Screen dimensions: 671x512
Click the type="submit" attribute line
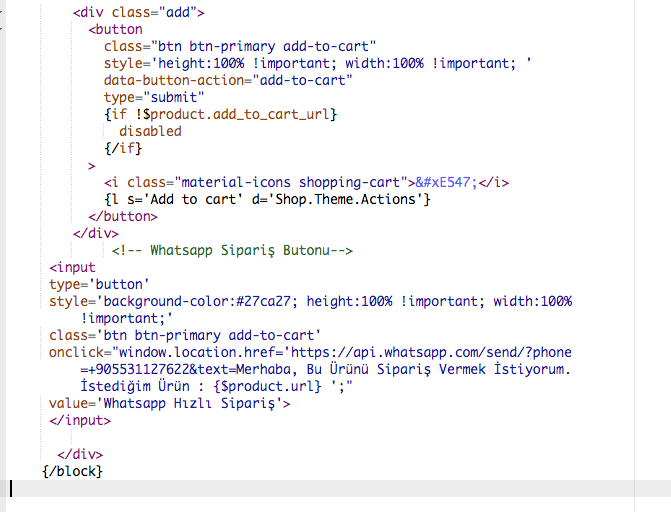[x=154, y=98]
